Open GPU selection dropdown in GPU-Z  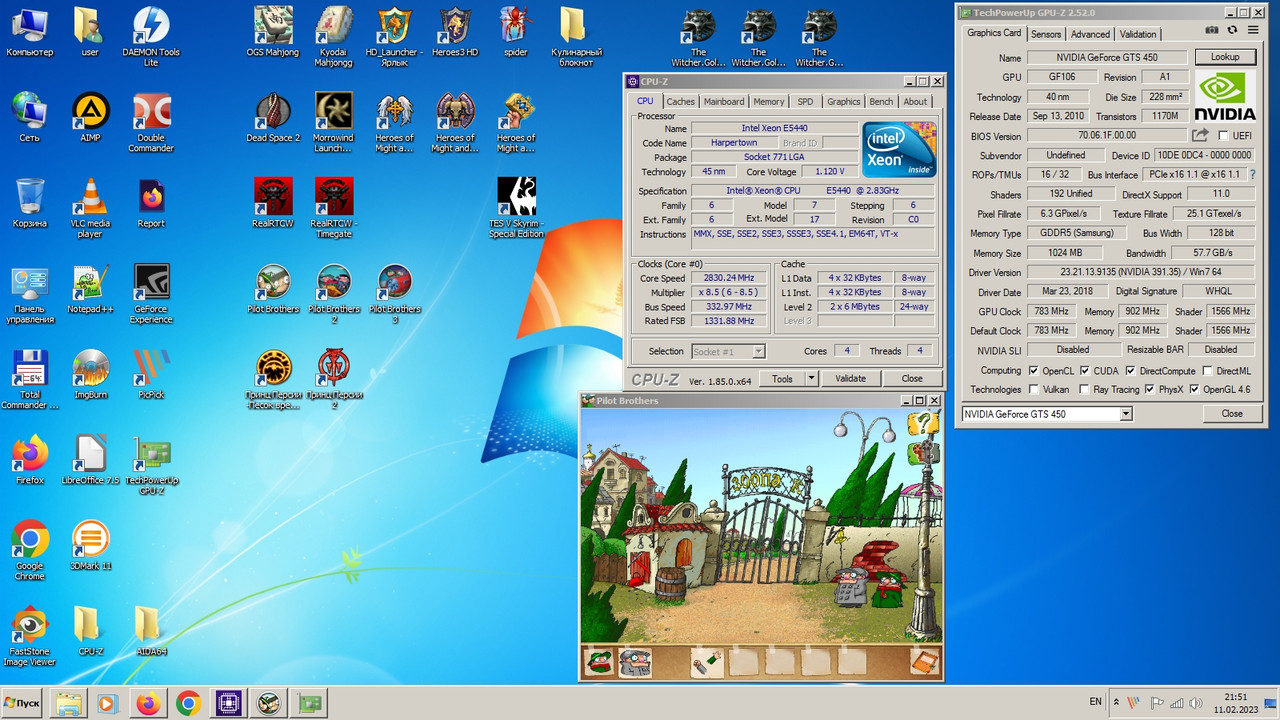coord(1125,414)
